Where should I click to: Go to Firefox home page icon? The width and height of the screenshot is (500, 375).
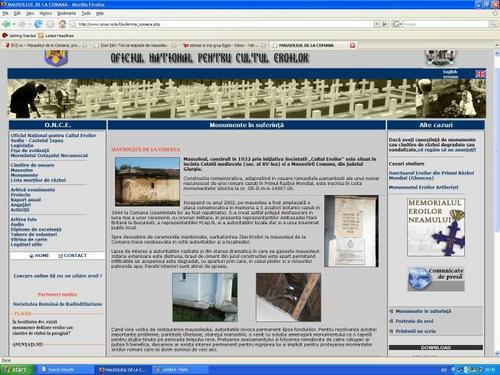[x=62, y=24]
